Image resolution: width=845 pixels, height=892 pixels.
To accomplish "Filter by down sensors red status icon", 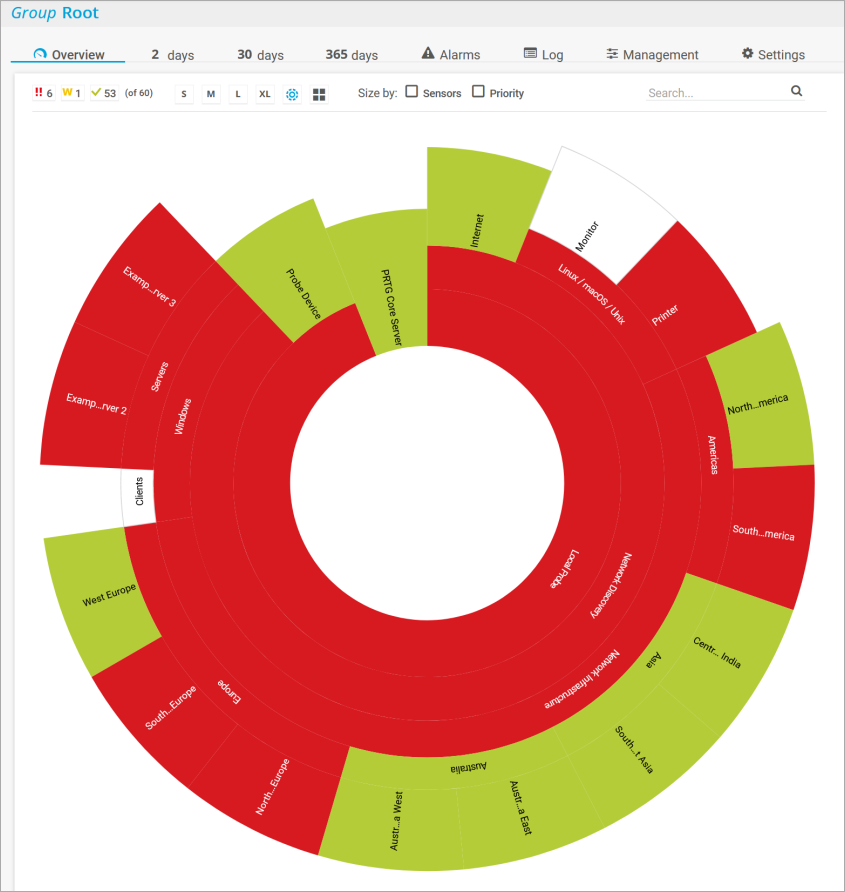I will tap(43, 93).
